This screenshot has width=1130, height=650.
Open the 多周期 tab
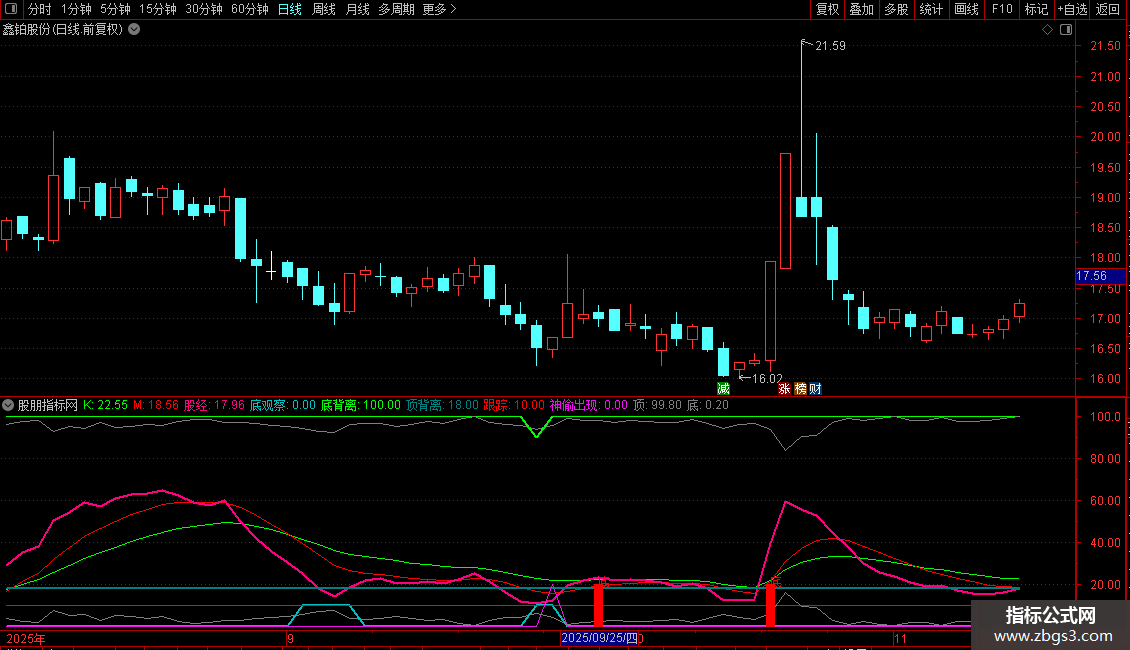tap(396, 9)
